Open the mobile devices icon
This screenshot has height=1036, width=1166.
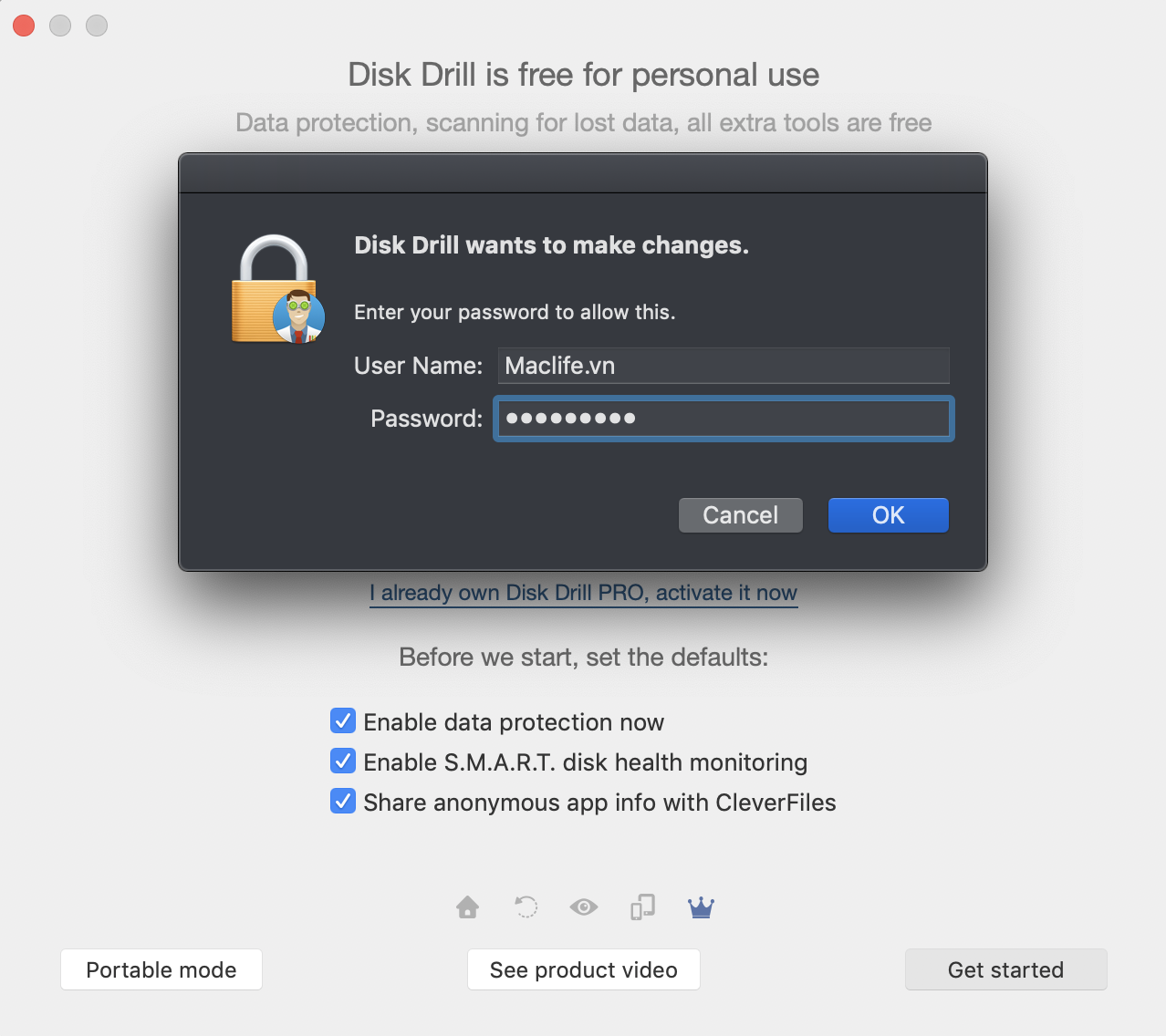(642, 906)
